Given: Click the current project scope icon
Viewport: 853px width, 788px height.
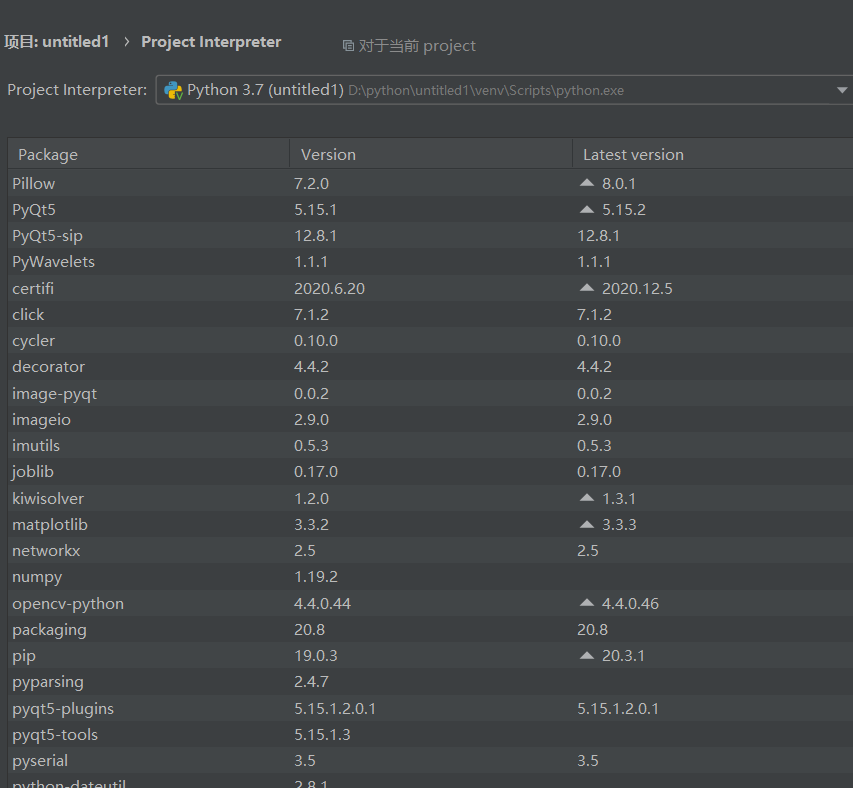Looking at the screenshot, I should [x=348, y=46].
